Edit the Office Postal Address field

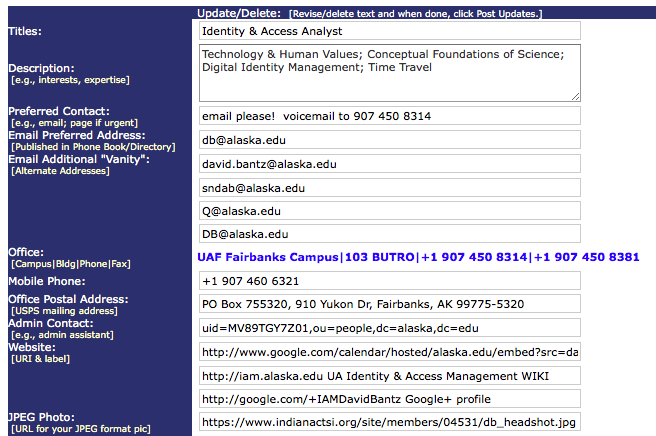pyautogui.click(x=390, y=304)
